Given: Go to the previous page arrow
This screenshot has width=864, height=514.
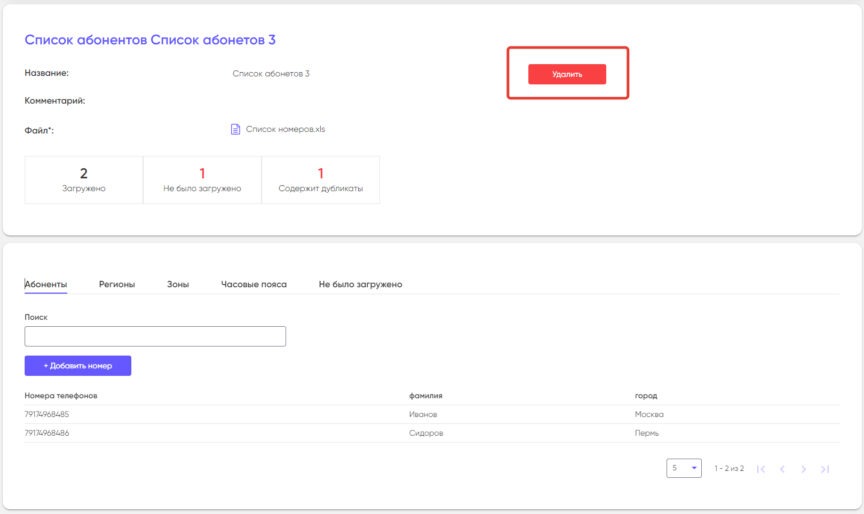Looking at the screenshot, I should click(783, 468).
